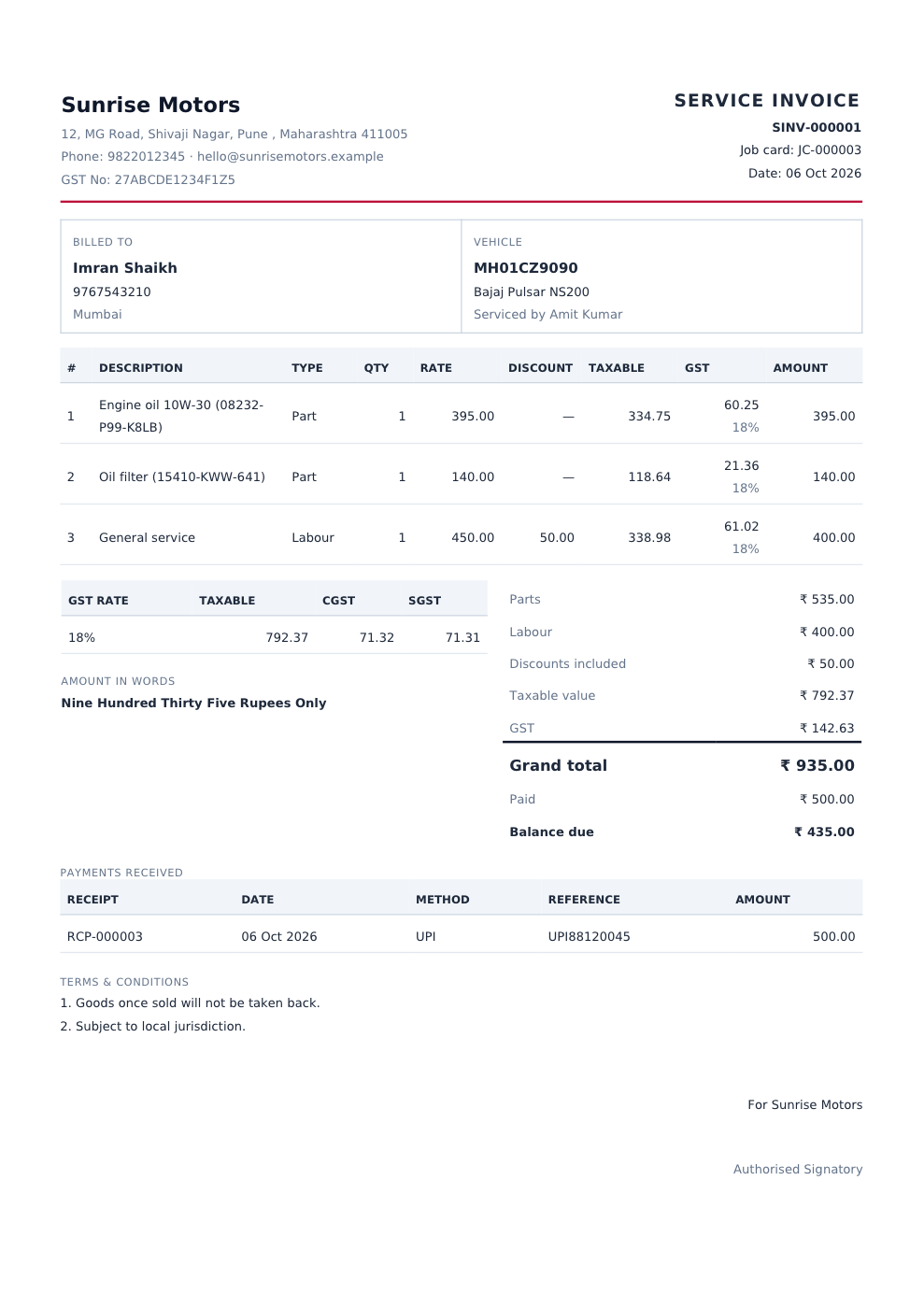Image resolution: width=924 pixels, height=1308 pixels.
Task: Select Balance due amount ₹ 435.00
Action: coord(824,832)
